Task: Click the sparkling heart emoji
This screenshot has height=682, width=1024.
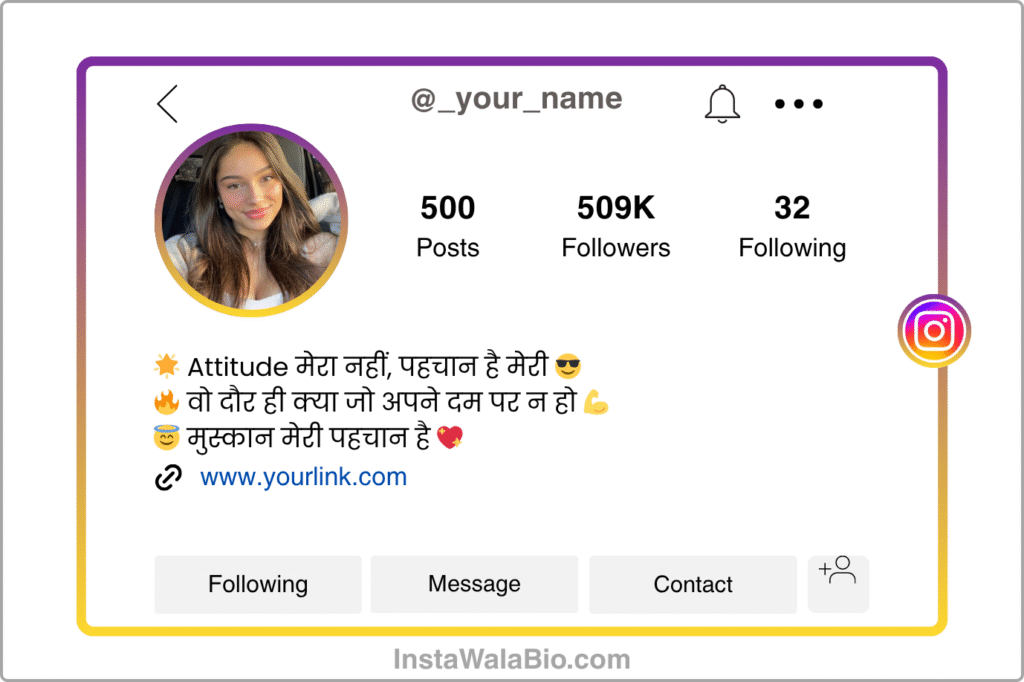Action: (x=449, y=437)
